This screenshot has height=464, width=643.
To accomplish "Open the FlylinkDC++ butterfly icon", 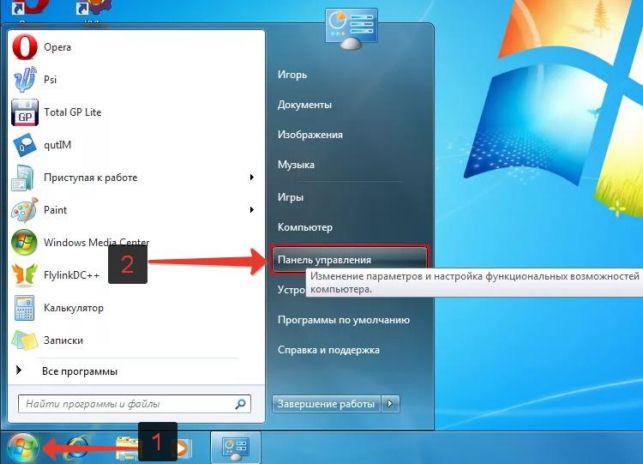I will [25, 274].
